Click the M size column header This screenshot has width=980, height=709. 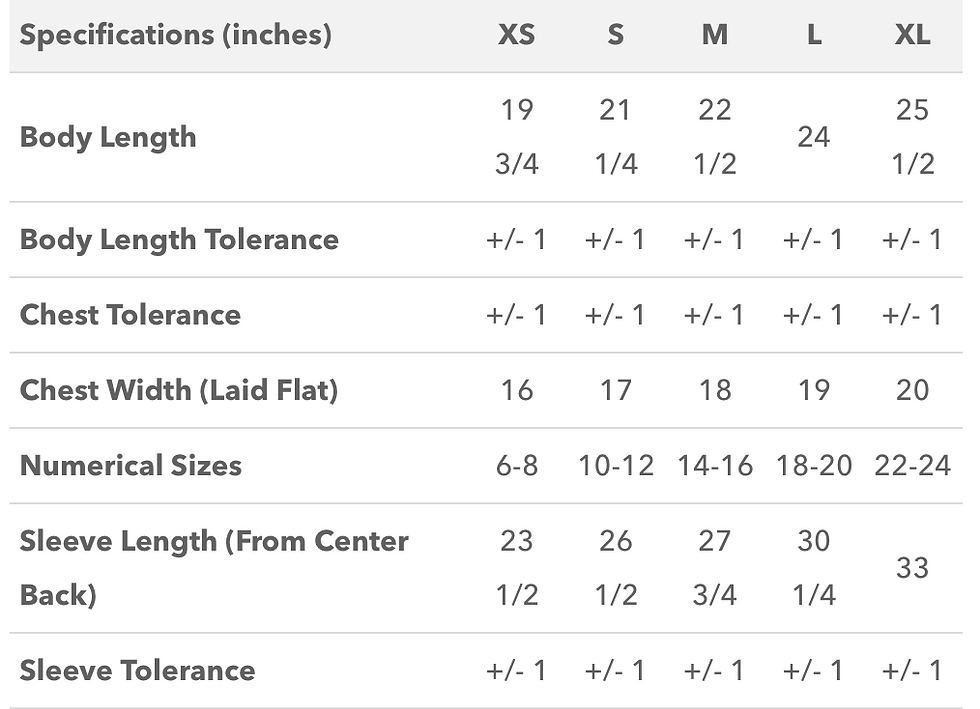coord(714,35)
